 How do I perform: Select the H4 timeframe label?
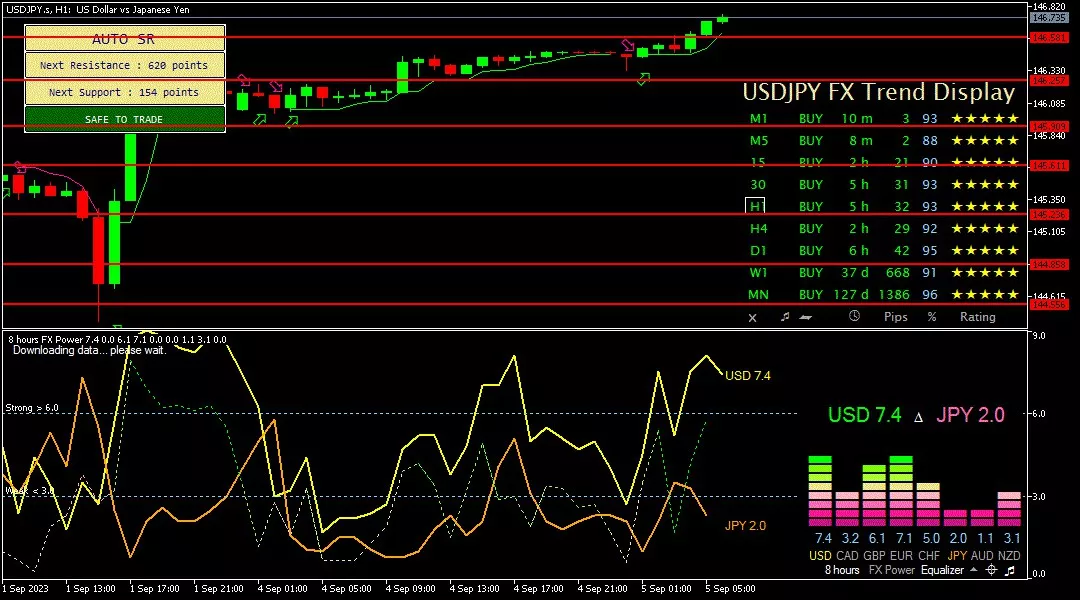coord(758,229)
